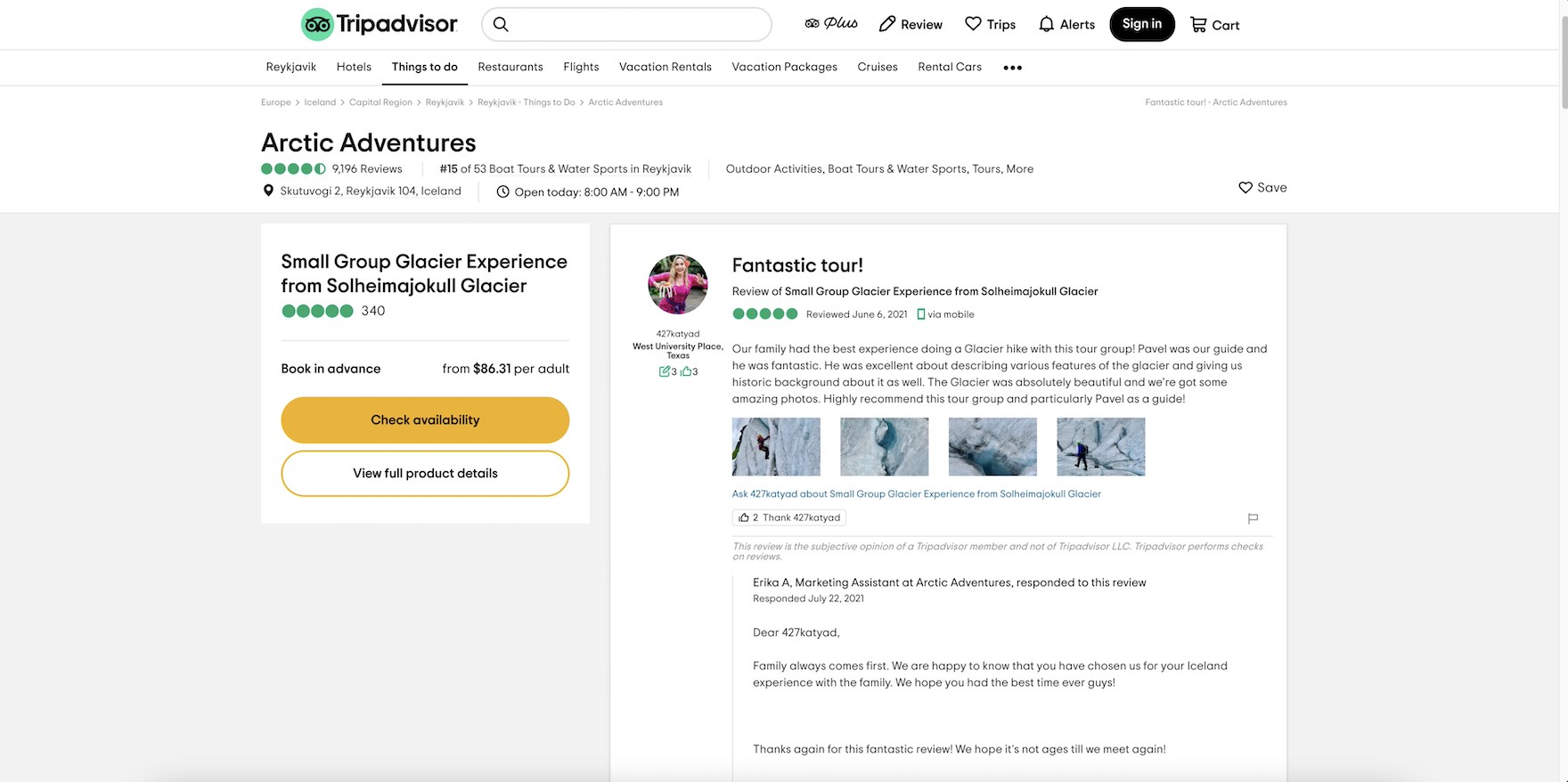Viewport: 1568px width, 782px height.
Task: Open the first glacier climbing photo
Action: tap(776, 447)
